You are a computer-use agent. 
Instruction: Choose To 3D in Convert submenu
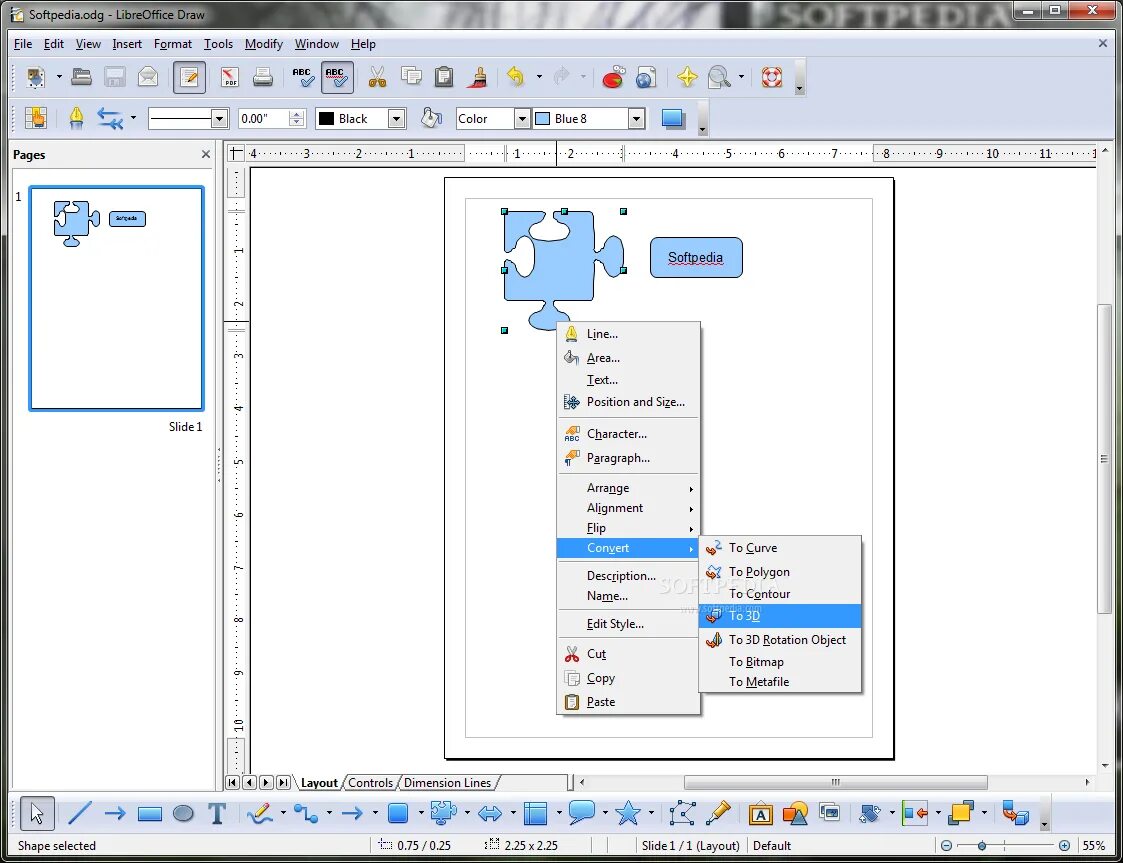point(780,616)
